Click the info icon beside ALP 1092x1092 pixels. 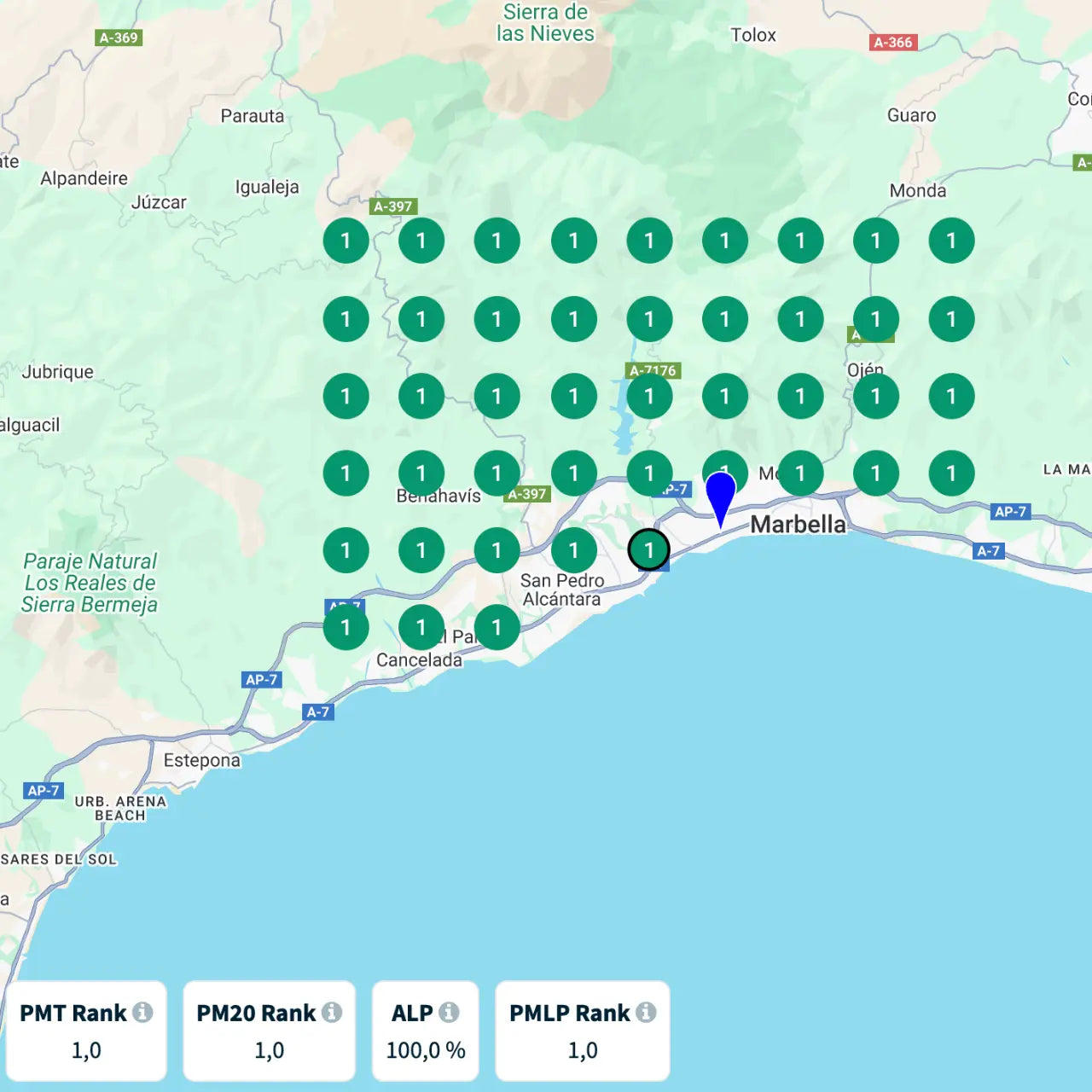point(449,1012)
